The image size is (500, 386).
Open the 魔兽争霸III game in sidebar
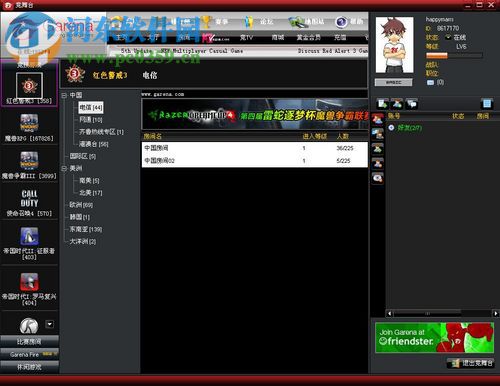29,165
